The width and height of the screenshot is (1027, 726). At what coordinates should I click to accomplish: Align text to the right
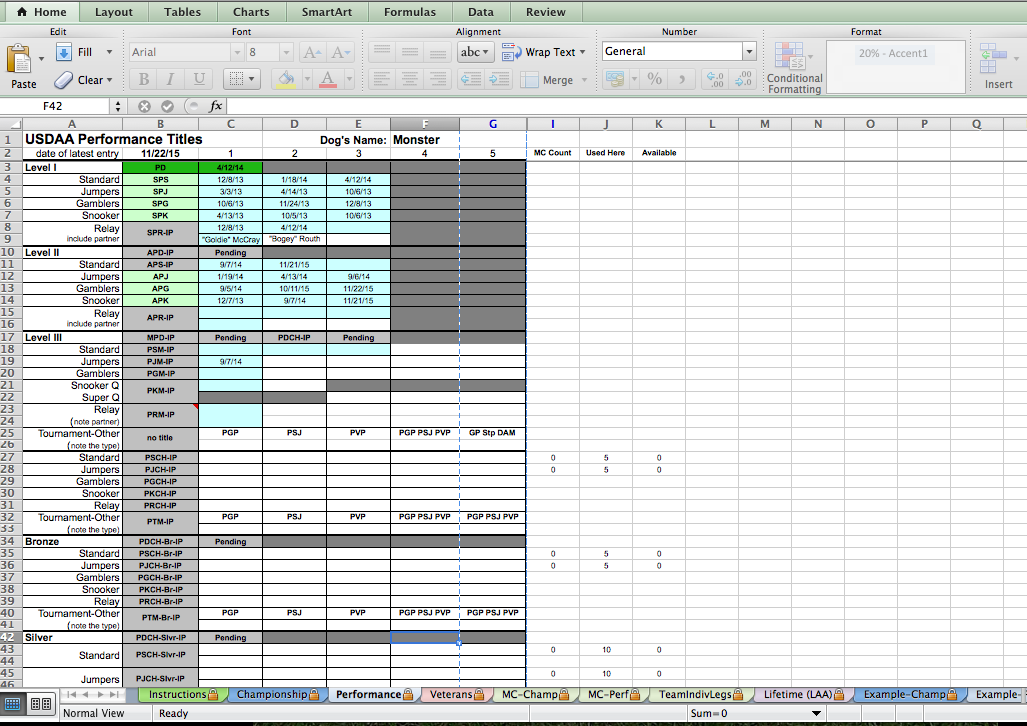pyautogui.click(x=438, y=80)
